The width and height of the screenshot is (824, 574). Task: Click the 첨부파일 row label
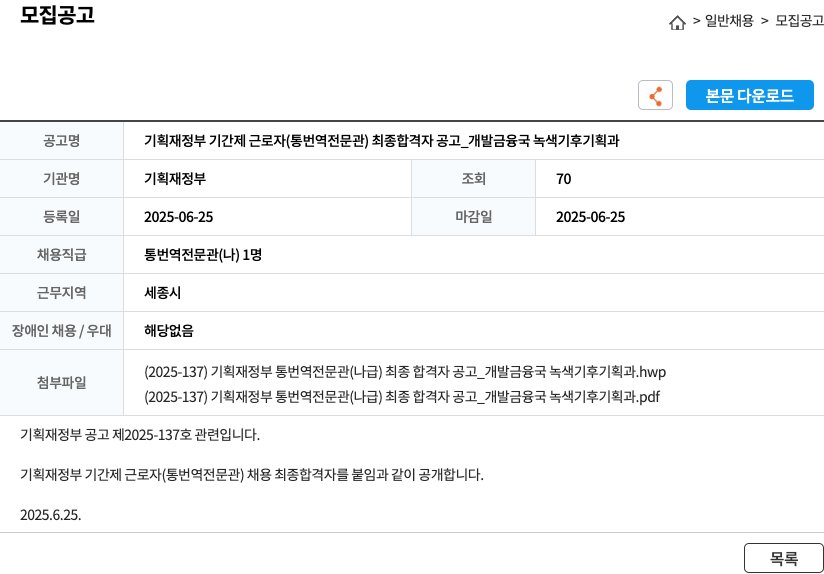(61, 383)
